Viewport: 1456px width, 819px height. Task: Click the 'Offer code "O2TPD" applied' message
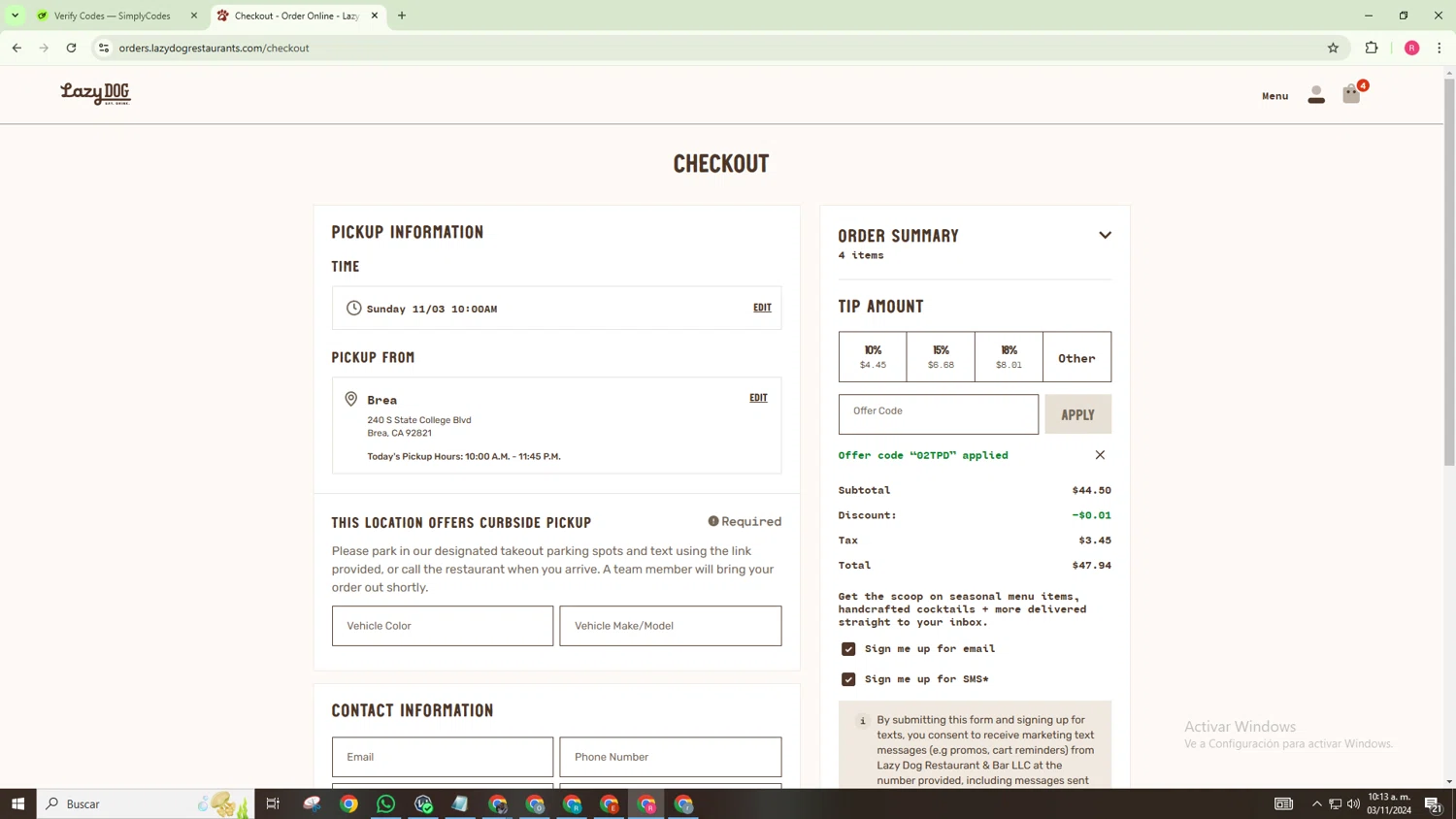[x=923, y=455]
